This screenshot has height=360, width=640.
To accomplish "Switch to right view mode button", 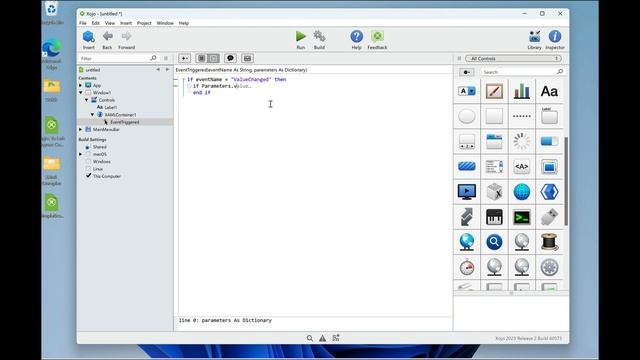I will (x=213, y=58).
